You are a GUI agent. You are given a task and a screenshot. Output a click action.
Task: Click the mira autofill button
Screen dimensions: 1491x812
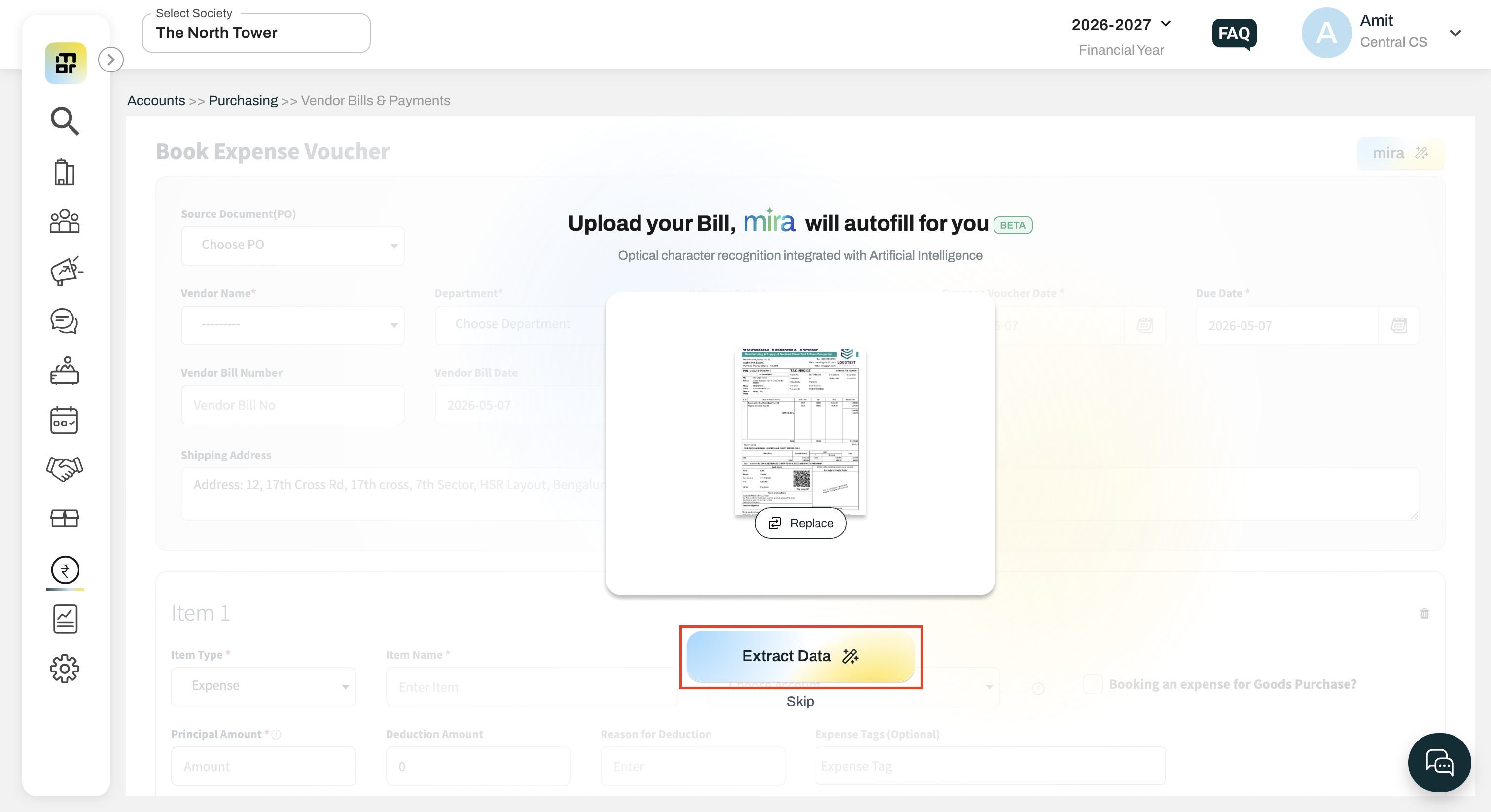(1400, 153)
